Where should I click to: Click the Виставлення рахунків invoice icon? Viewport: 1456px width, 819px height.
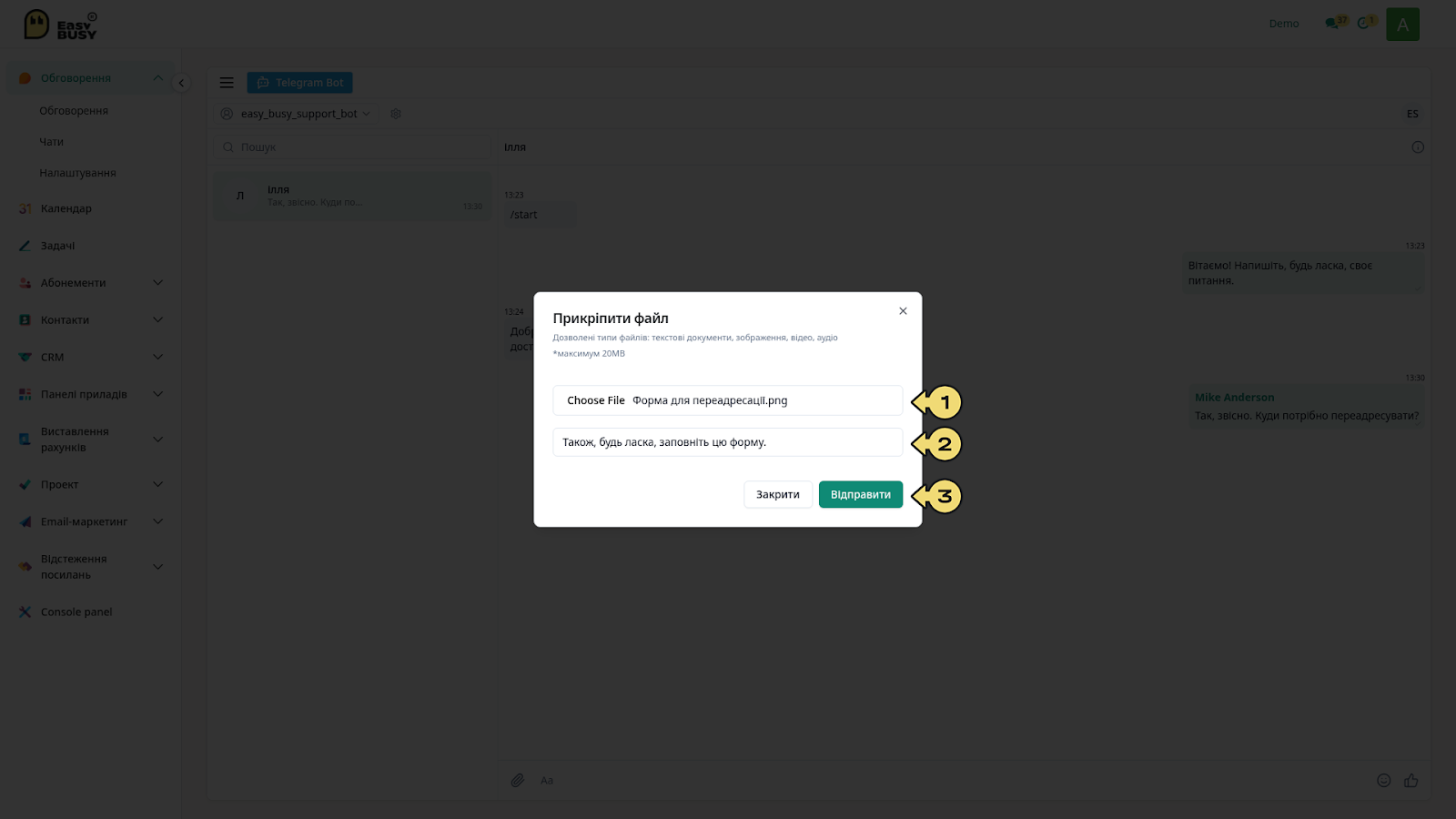click(x=25, y=440)
